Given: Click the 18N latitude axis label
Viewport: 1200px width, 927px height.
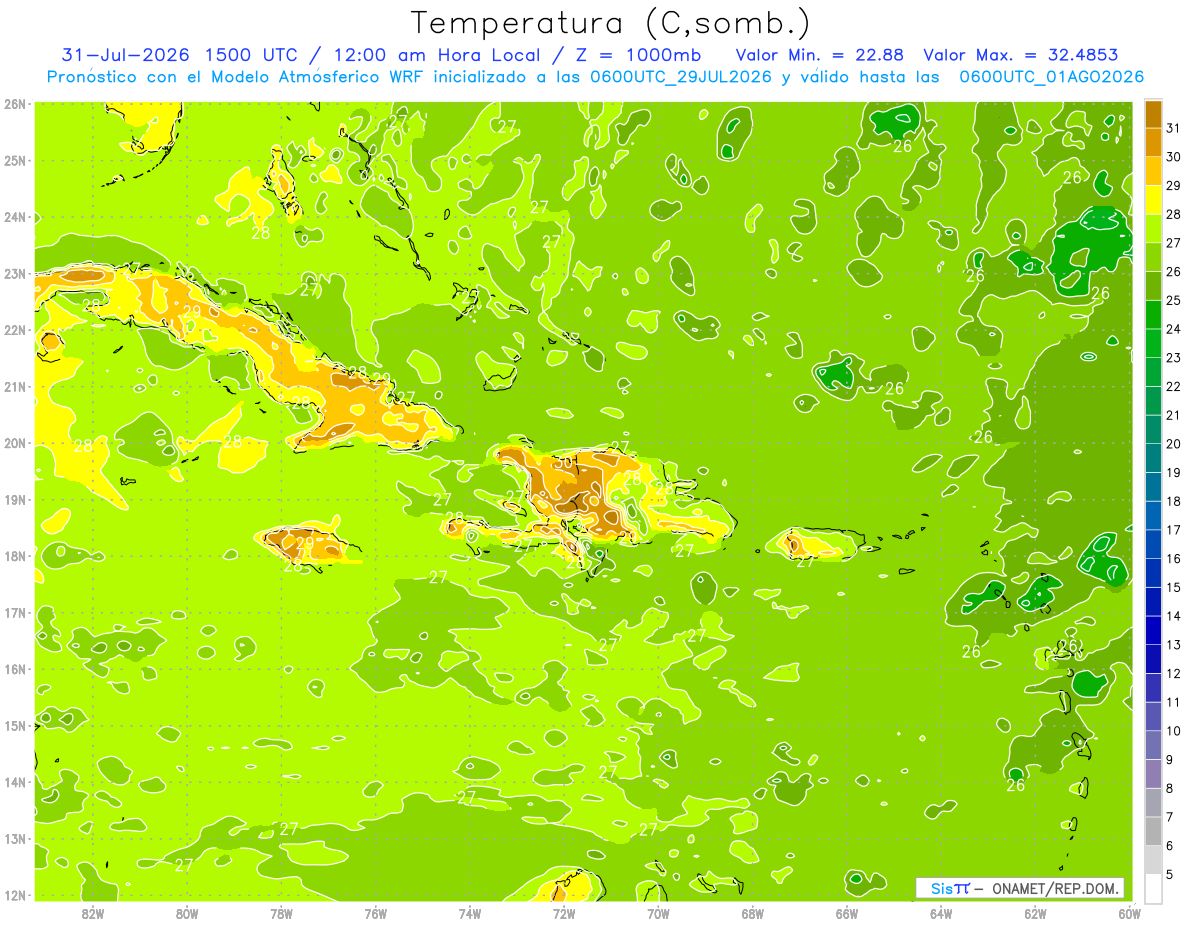Looking at the screenshot, I should pyautogui.click(x=15, y=556).
